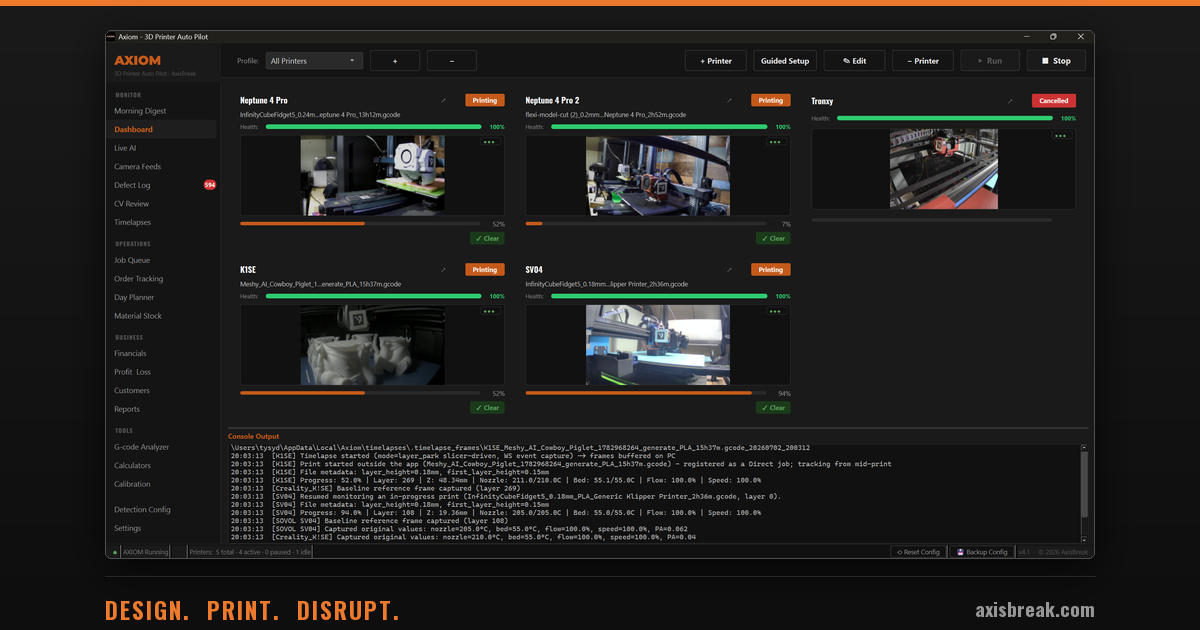Open K1SE camera three-dot menu
The width and height of the screenshot is (1200, 630).
click(x=489, y=311)
